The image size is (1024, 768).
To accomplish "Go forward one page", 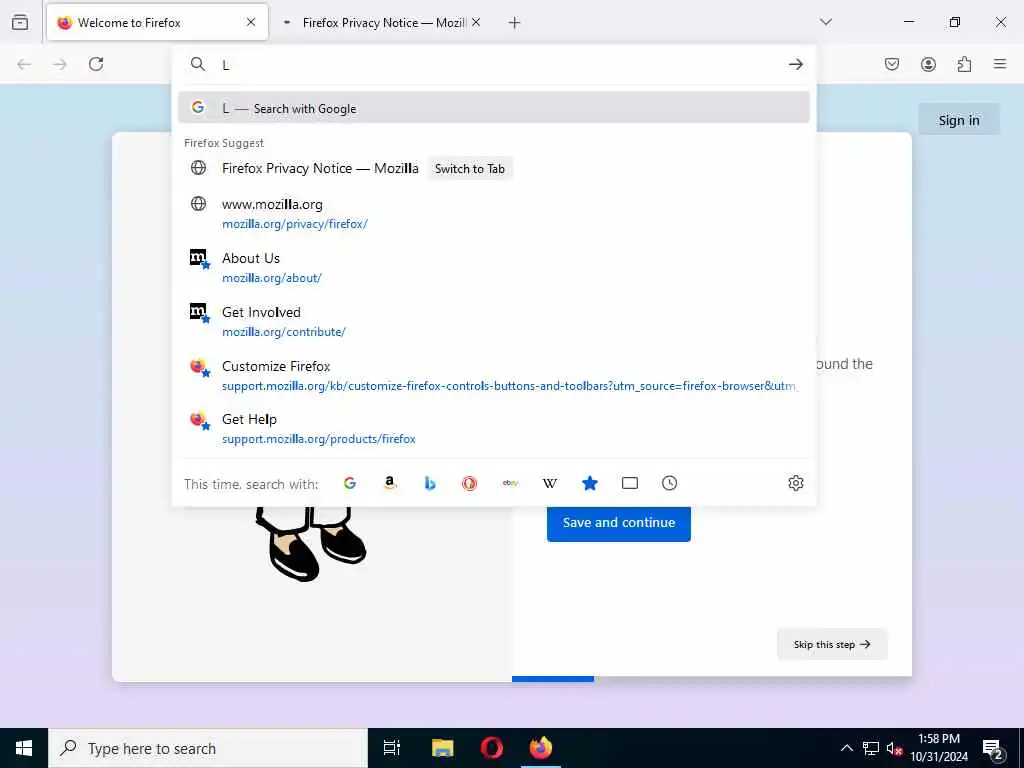I will (60, 64).
